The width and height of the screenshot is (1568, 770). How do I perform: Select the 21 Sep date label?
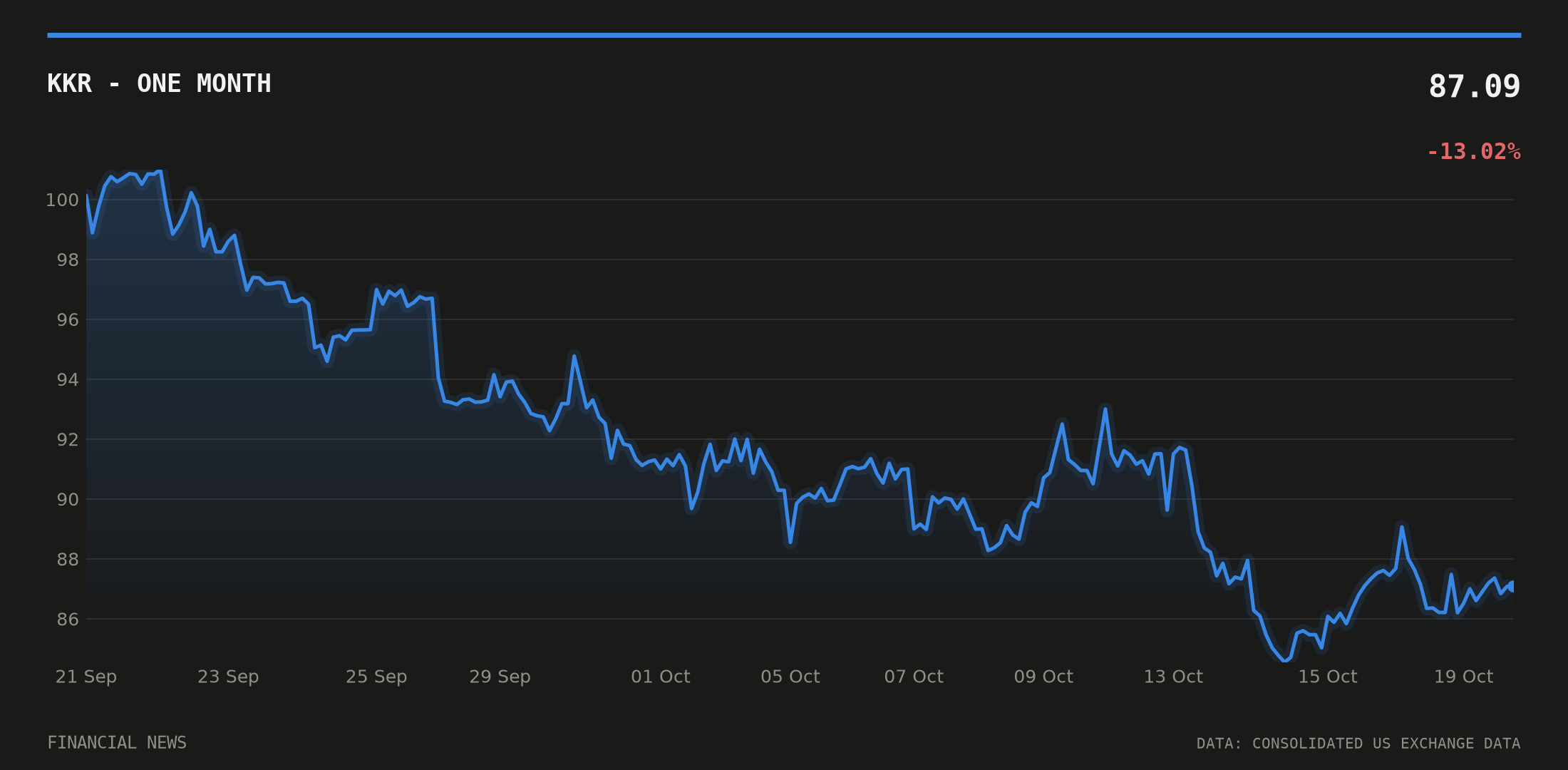(86, 677)
